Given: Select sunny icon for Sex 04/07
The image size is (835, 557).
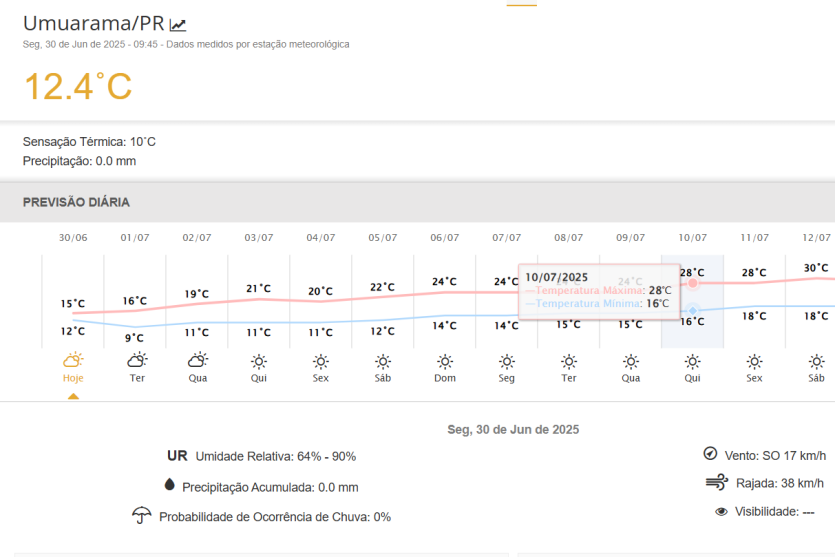Looking at the screenshot, I should (321, 361).
